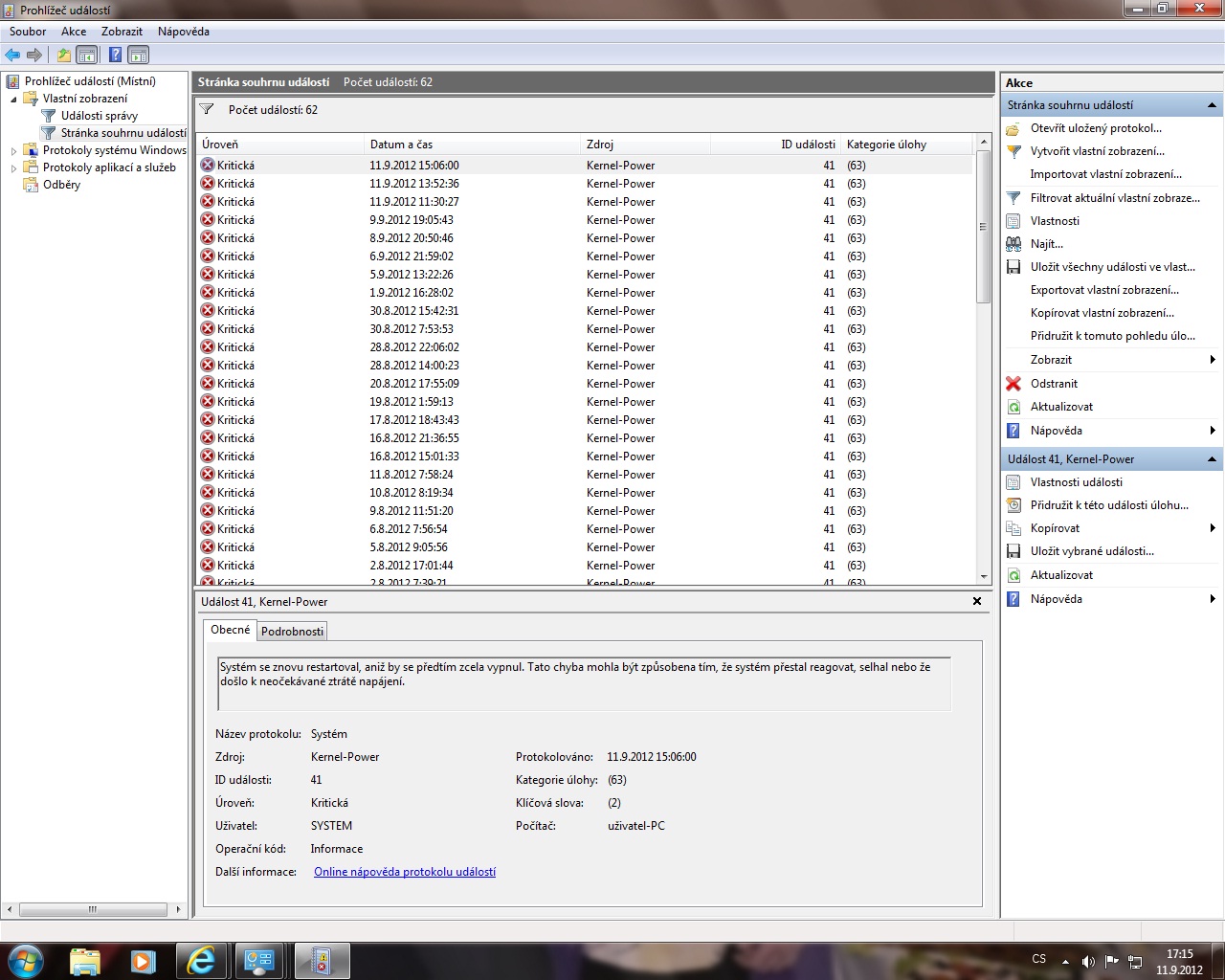Open the 'Nápověda' menu in the menu bar

click(x=184, y=32)
